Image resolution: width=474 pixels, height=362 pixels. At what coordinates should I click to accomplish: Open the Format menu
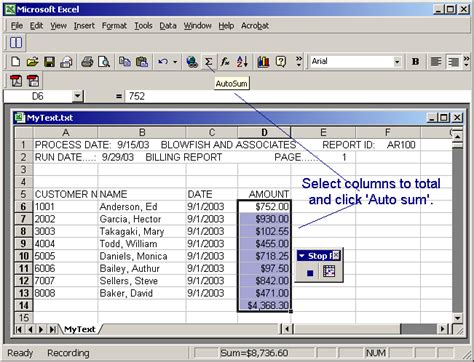point(114,26)
